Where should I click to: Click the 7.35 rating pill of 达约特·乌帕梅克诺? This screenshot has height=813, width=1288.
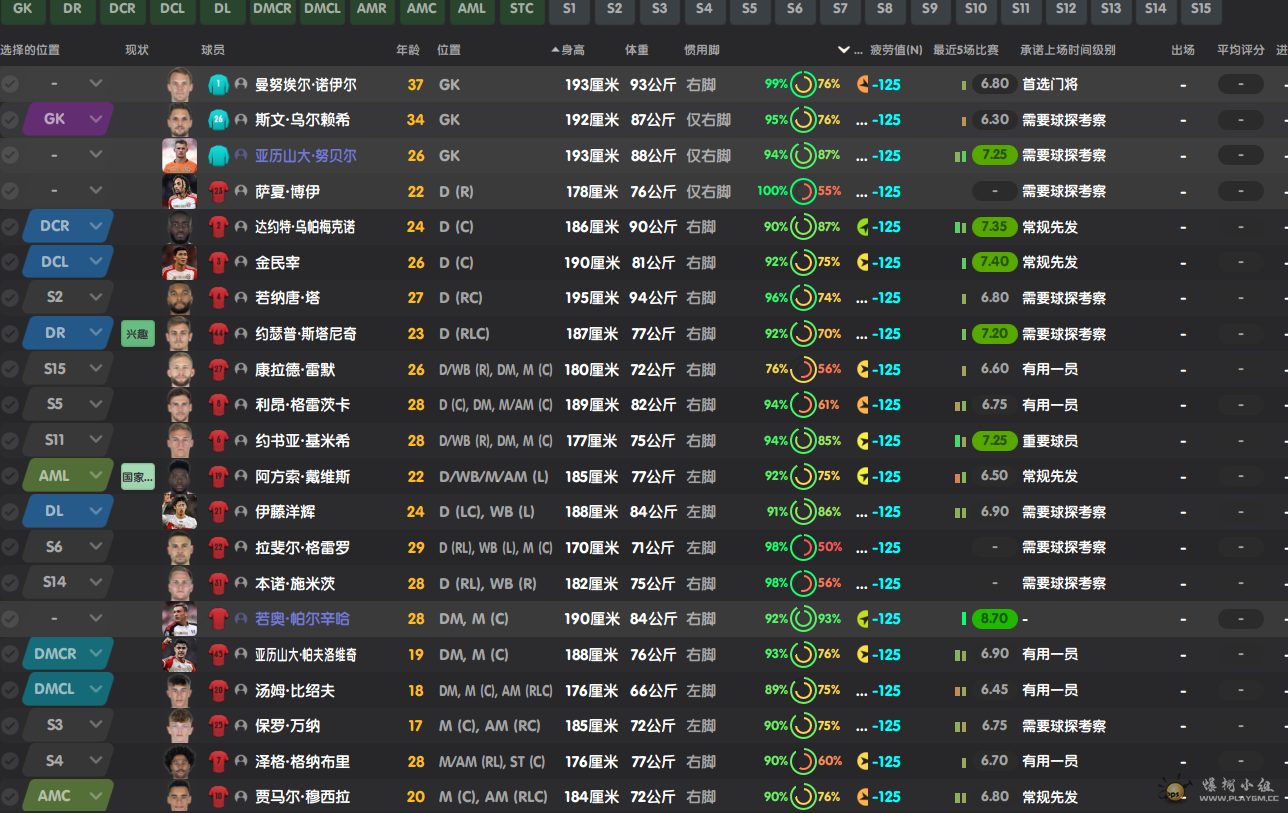(994, 227)
